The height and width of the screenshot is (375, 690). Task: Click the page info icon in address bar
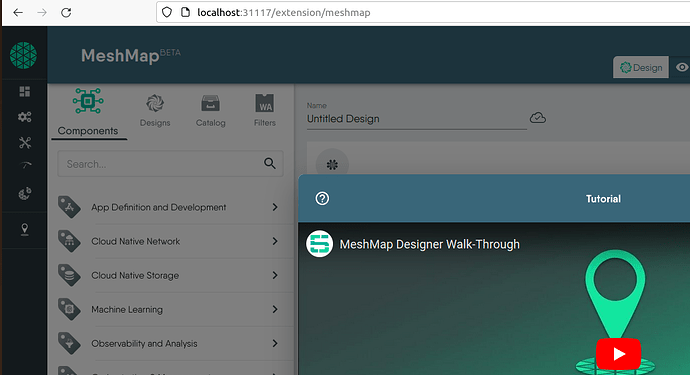(x=185, y=12)
